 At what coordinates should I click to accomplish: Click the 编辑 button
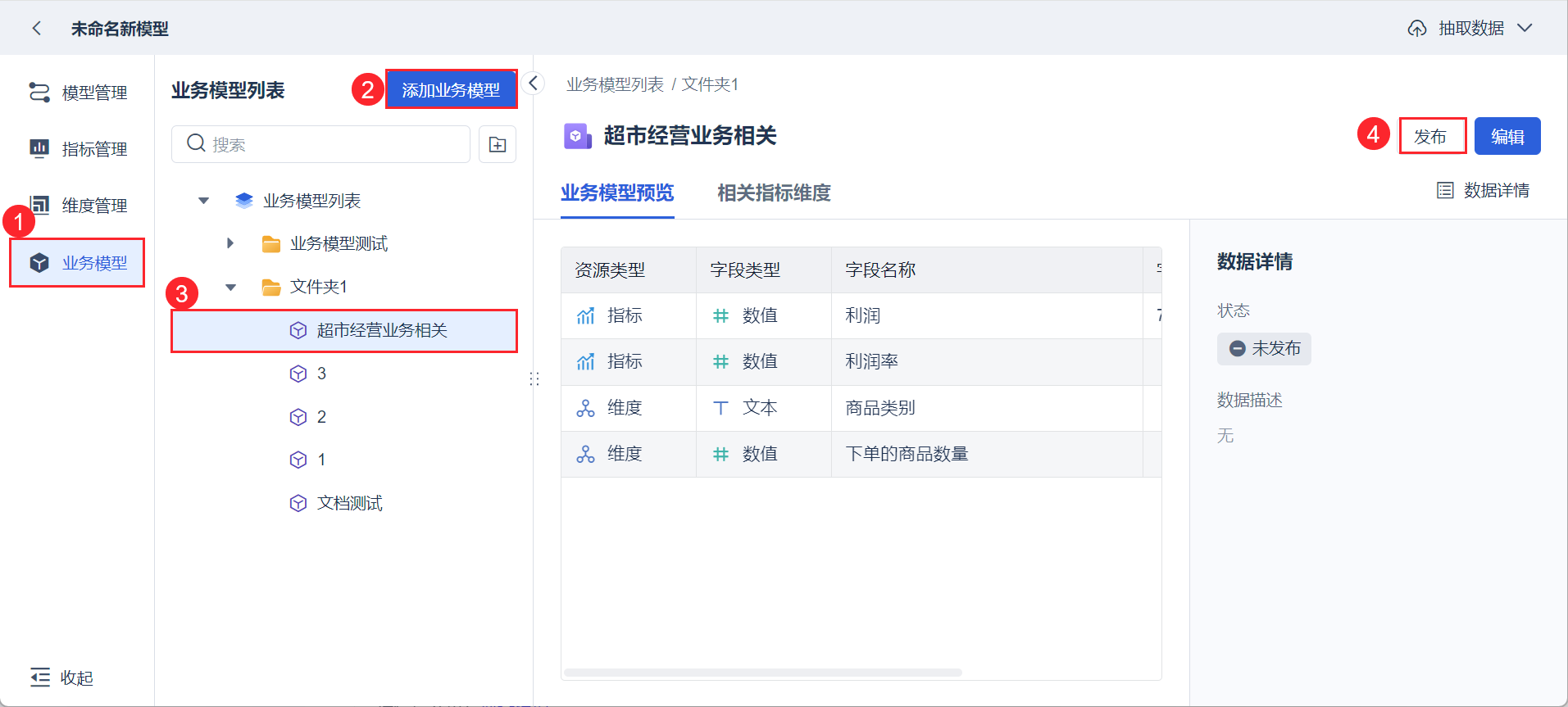(x=1507, y=137)
